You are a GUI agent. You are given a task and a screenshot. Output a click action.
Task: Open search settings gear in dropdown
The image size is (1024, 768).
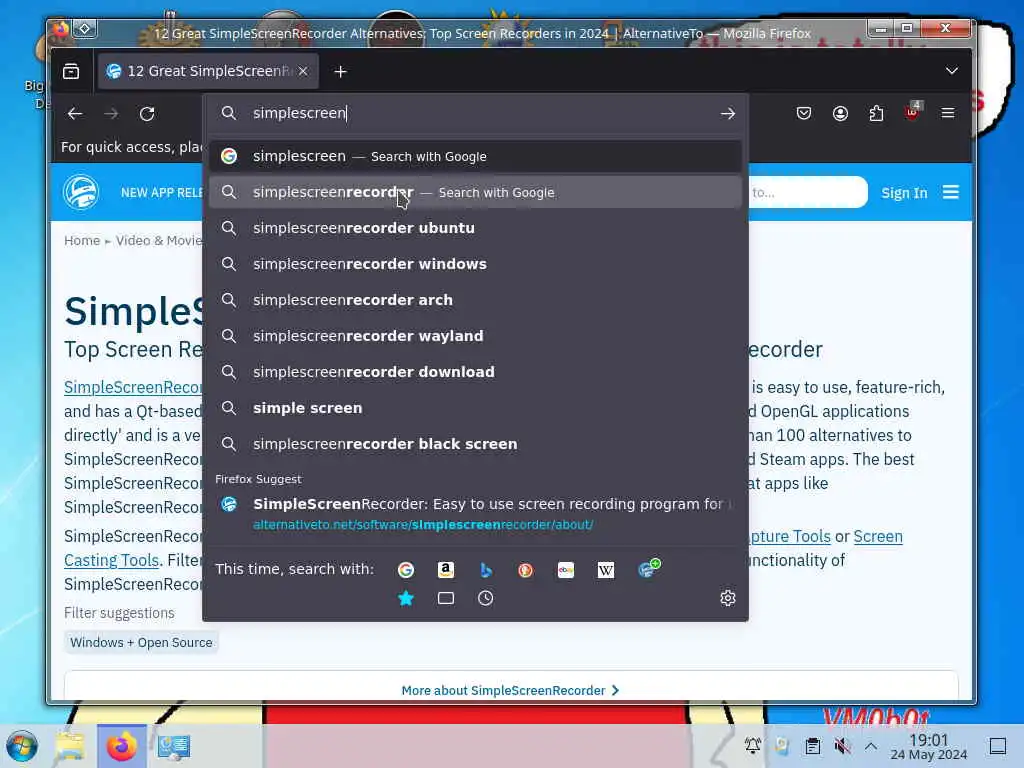(x=728, y=598)
